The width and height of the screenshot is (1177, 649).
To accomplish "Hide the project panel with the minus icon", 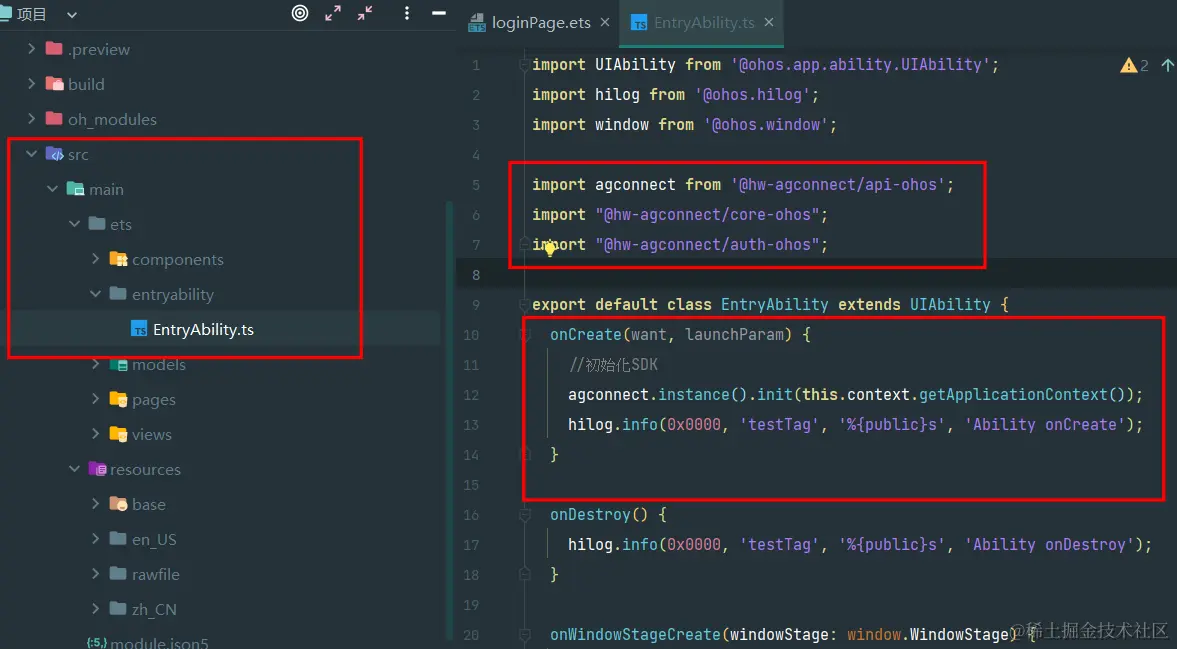I will (439, 13).
